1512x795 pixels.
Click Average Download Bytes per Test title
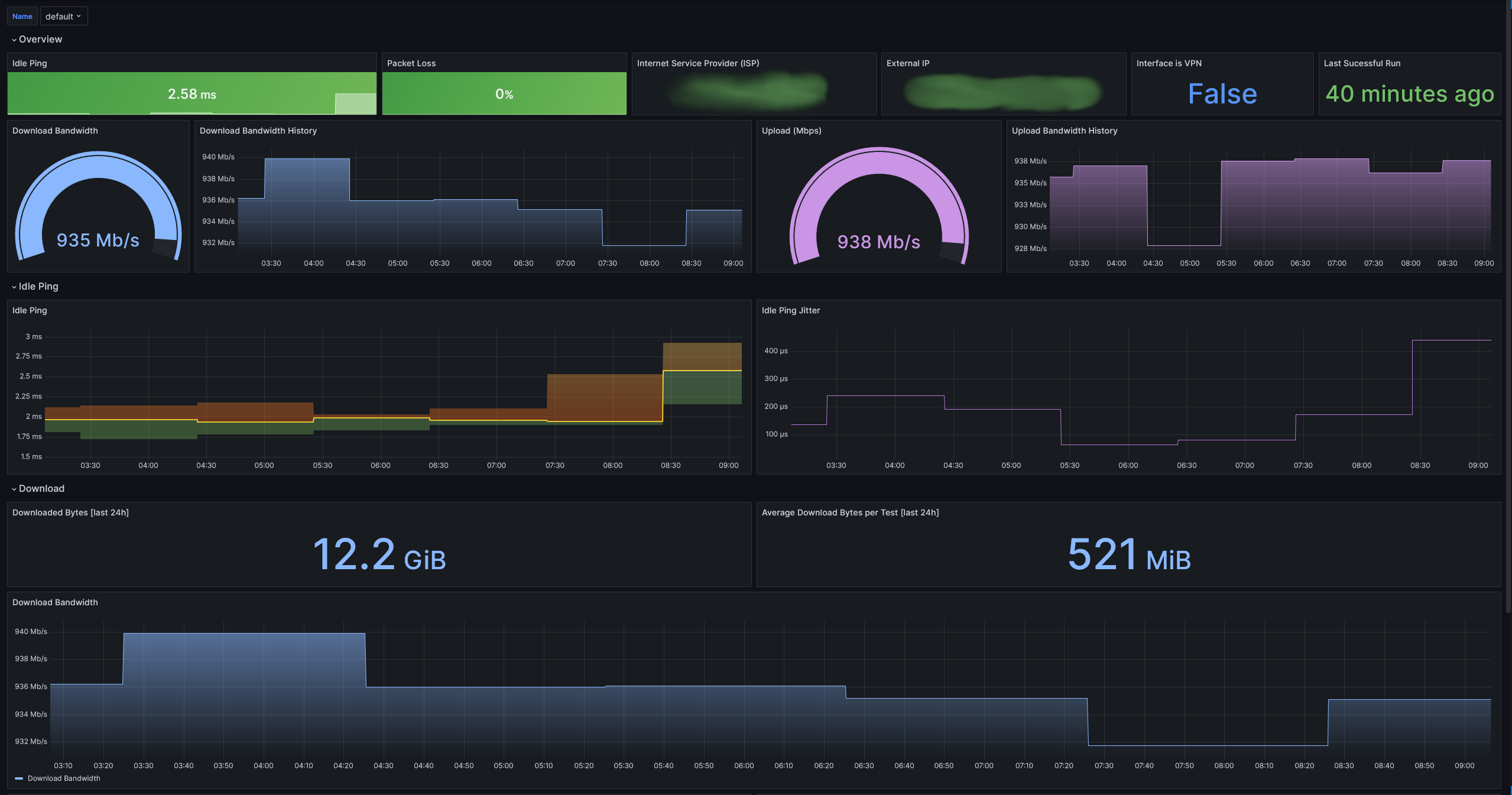tap(849, 512)
